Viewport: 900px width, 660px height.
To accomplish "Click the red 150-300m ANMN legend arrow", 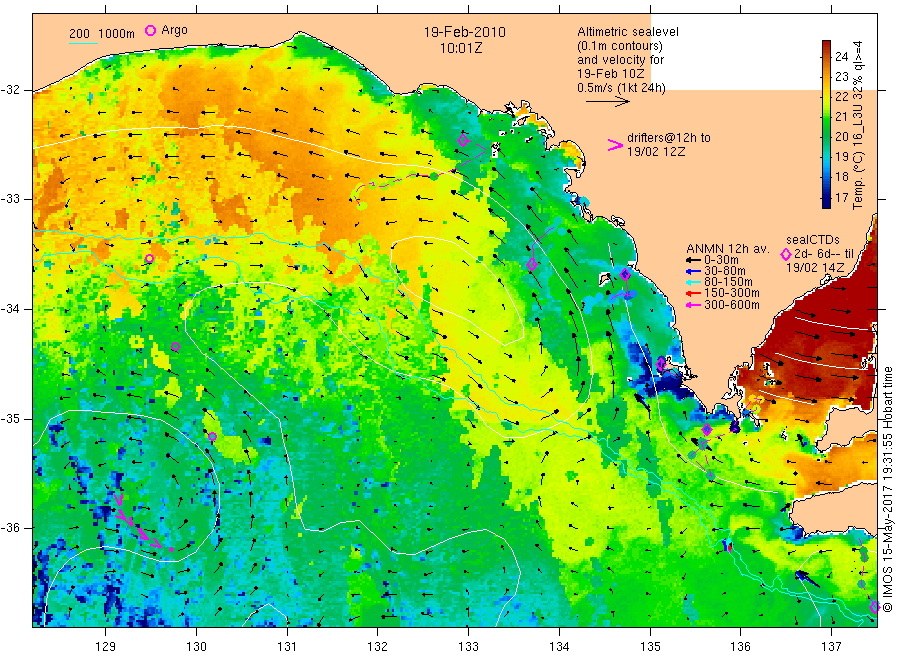I will [x=693, y=294].
